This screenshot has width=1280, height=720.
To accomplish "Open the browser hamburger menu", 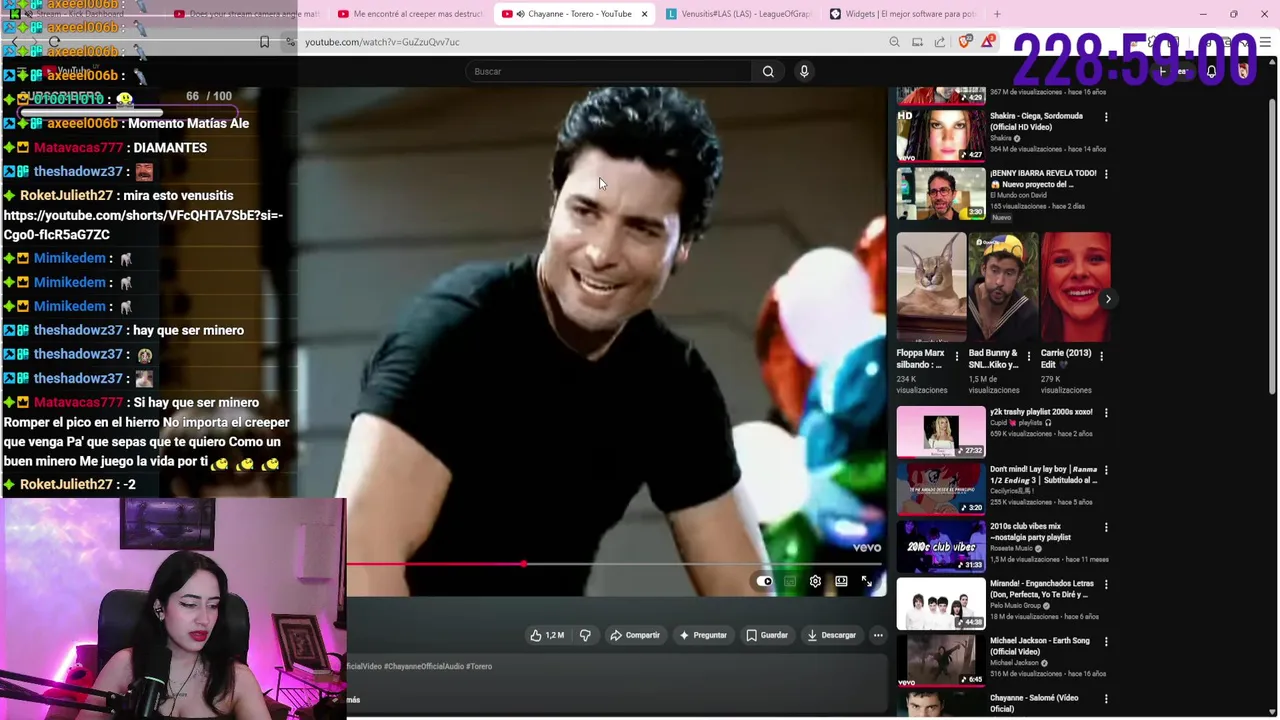I will (1266, 42).
